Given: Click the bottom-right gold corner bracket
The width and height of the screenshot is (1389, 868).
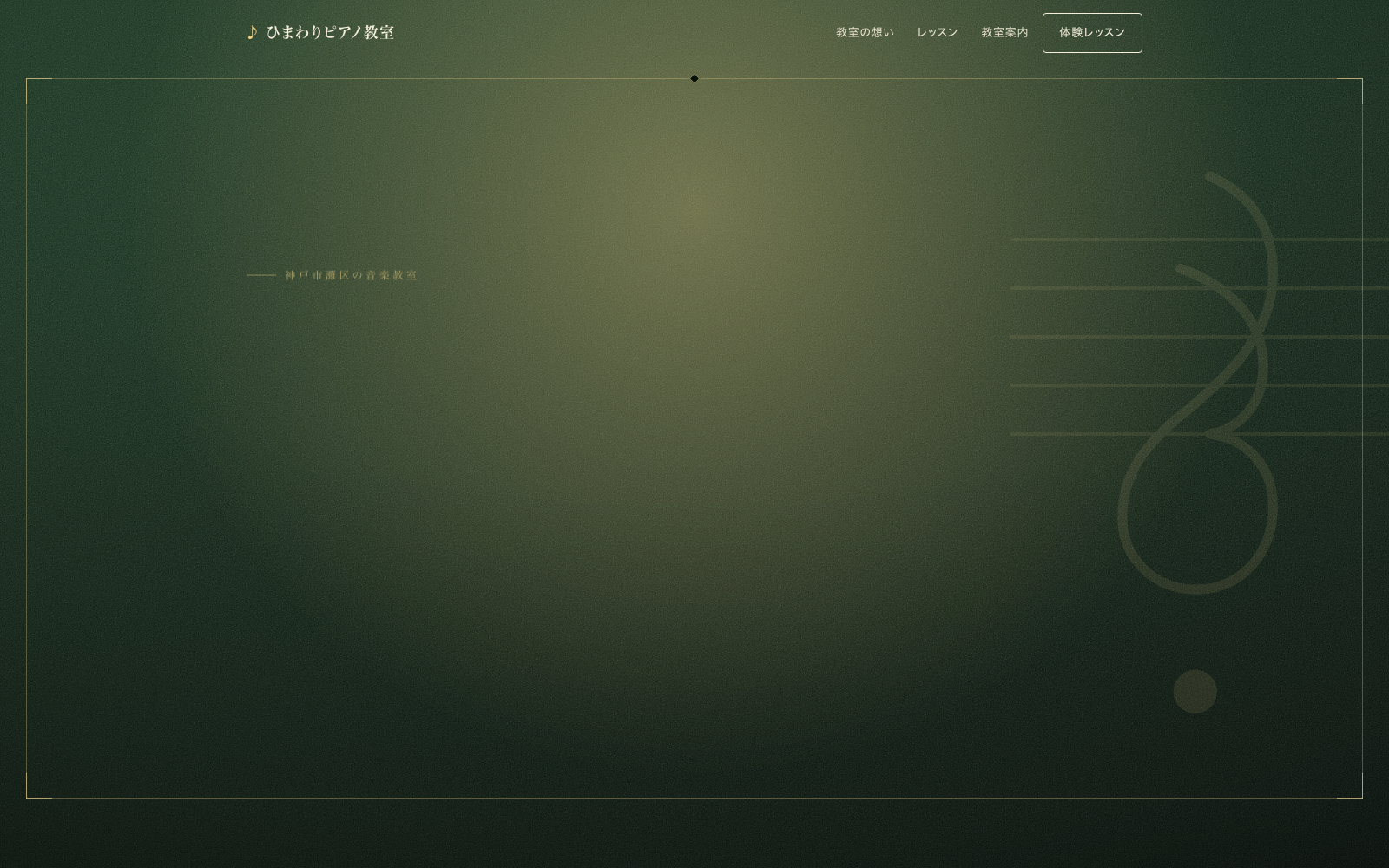Looking at the screenshot, I should pos(1350,786).
